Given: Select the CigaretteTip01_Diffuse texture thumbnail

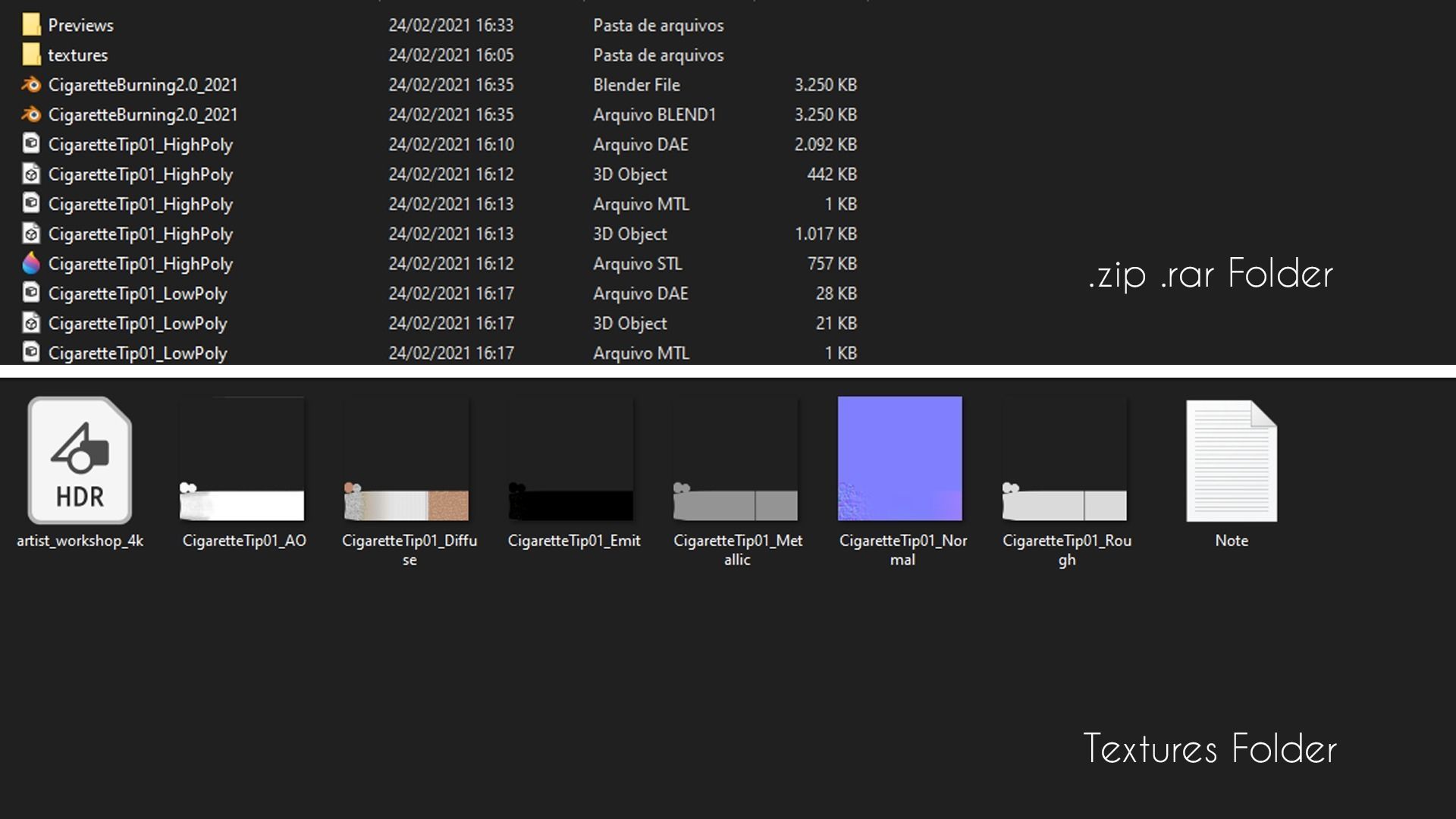Looking at the screenshot, I should pyautogui.click(x=406, y=459).
